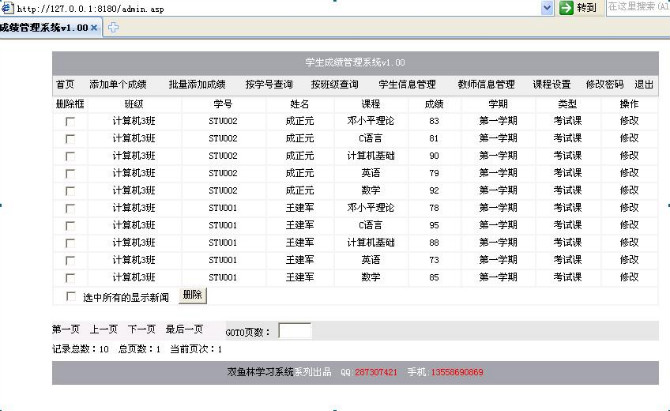The width and height of the screenshot is (670, 411).
Task: Check the box for STU001 邓小平理论 row
Action: point(70,208)
